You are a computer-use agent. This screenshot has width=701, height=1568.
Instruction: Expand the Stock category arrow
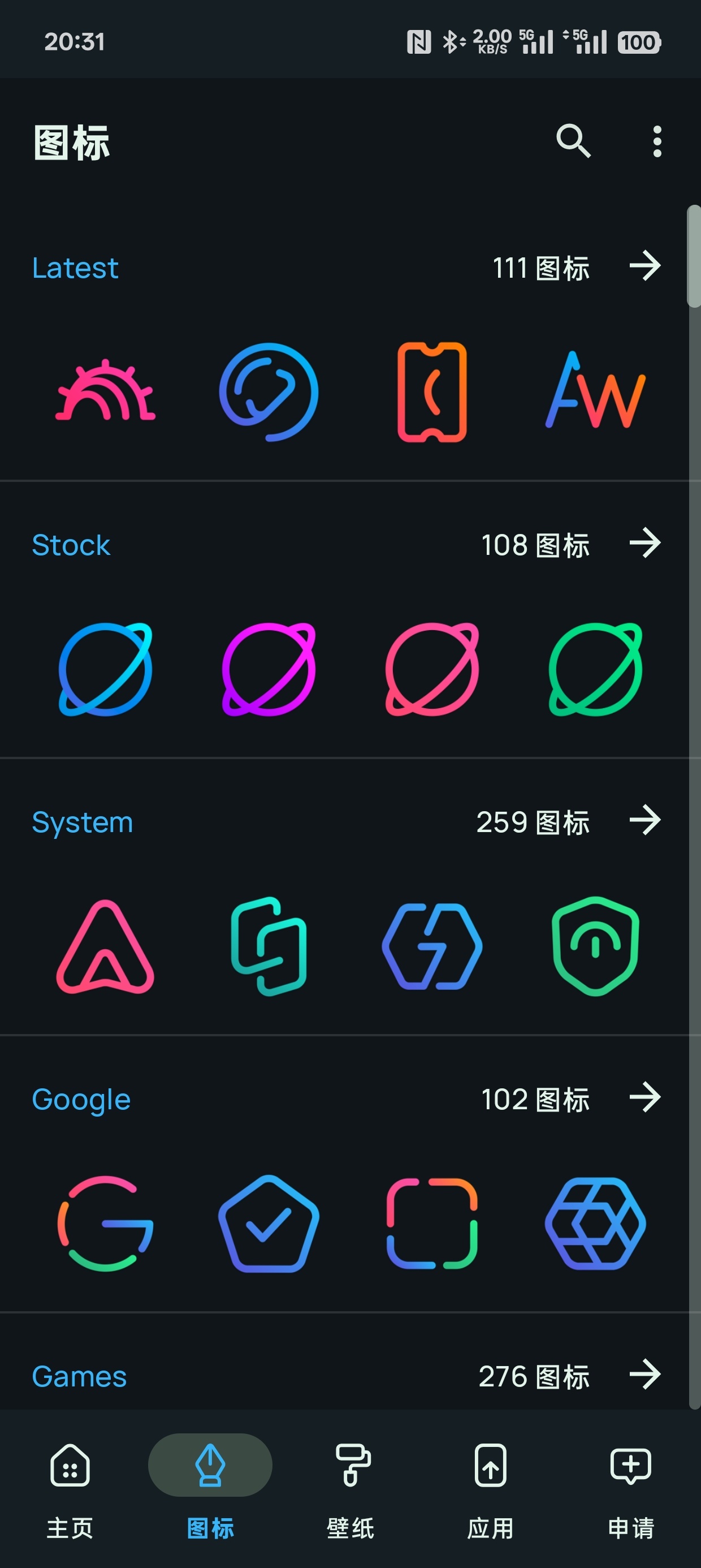tap(645, 543)
